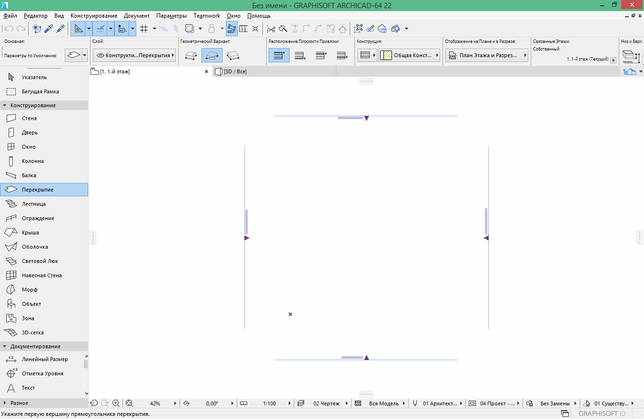Viewport: 644px width, 419px height.
Task: Select the Лестница stair tool
Action: pos(44,204)
